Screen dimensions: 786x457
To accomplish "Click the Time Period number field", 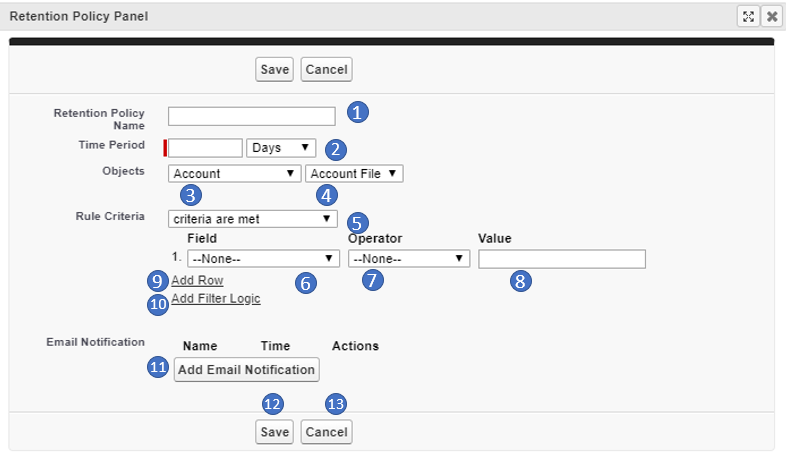I will (206, 148).
